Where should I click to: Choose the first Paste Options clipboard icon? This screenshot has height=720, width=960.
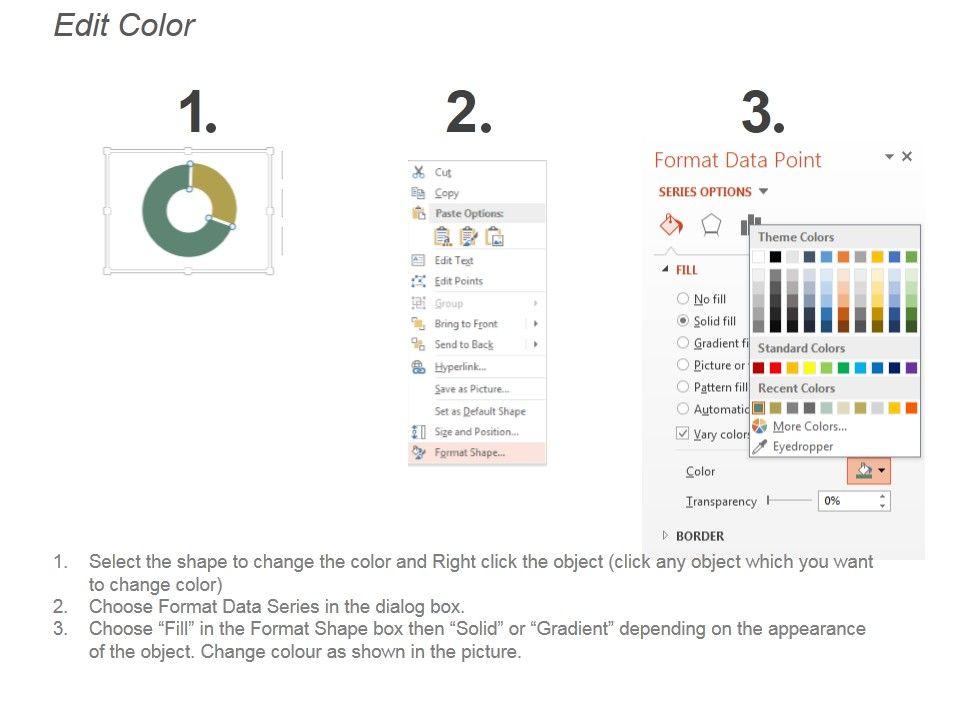[x=442, y=236]
